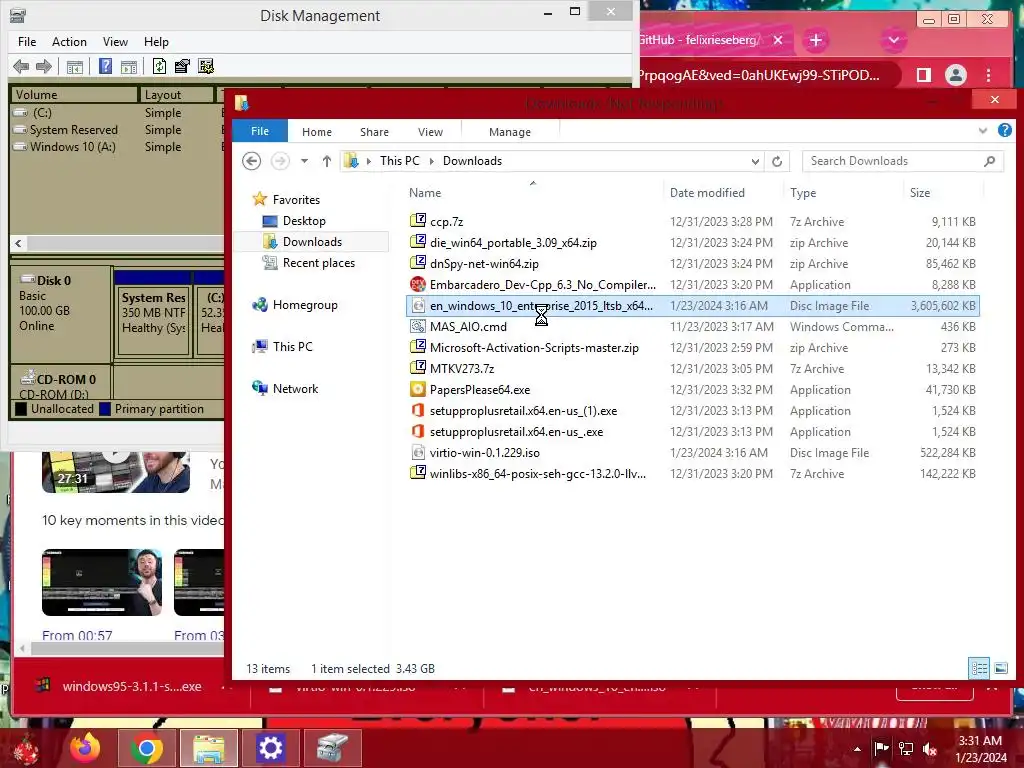Screen dimensions: 1024x768
Task: Open Chrome from the taskbar
Action: [146, 748]
